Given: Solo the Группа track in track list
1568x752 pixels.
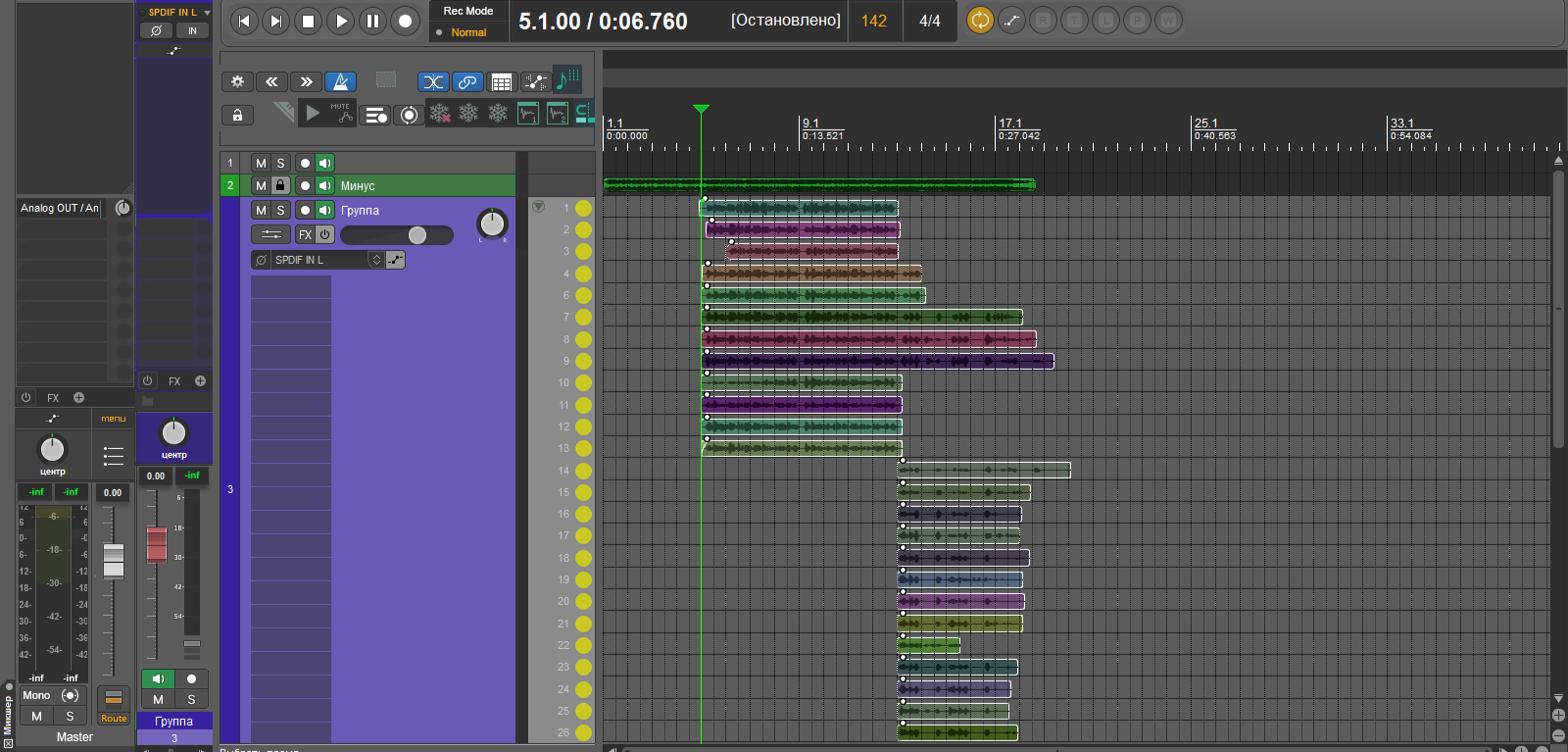Looking at the screenshot, I should pyautogui.click(x=280, y=210).
